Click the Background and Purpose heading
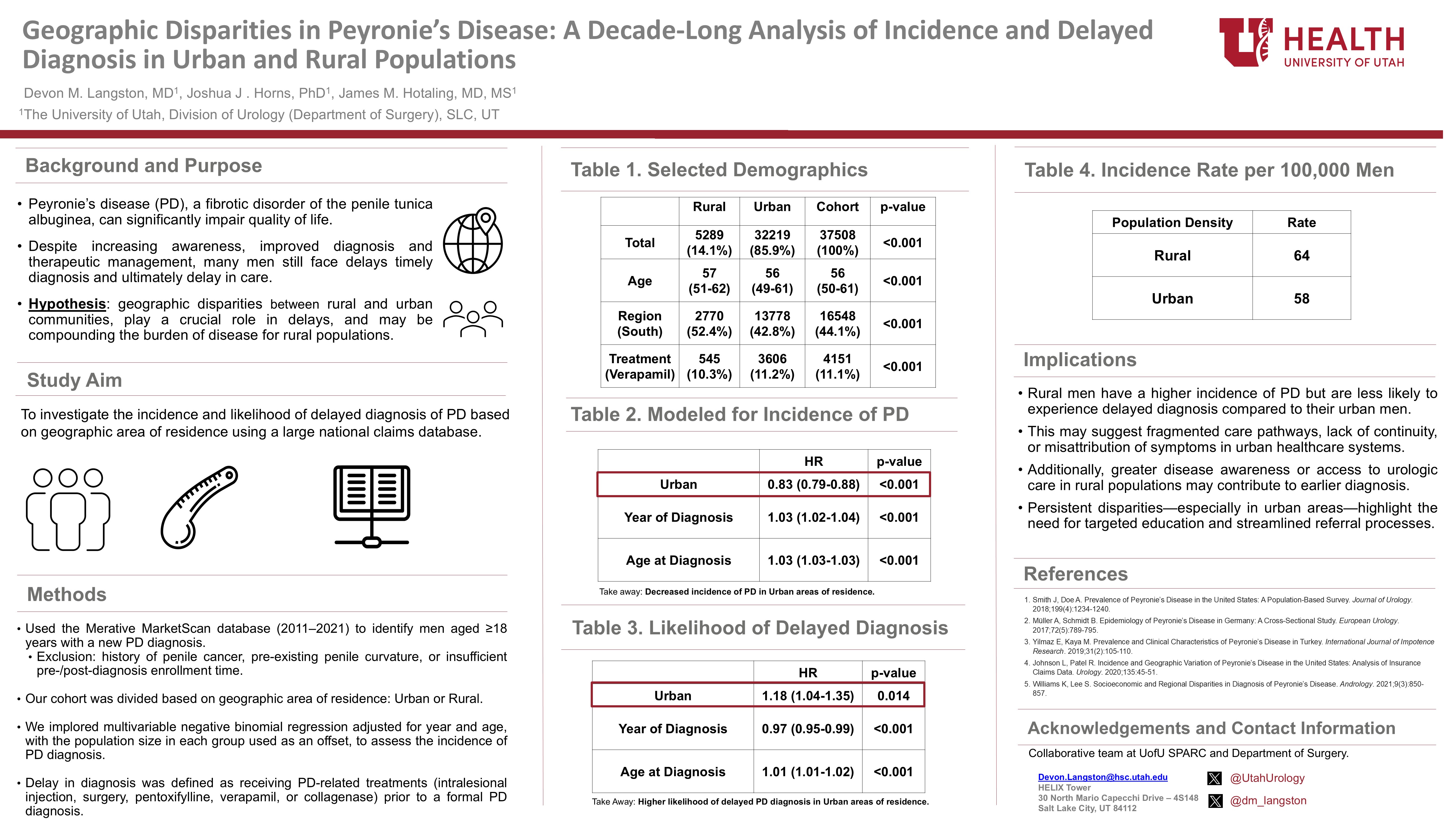The height and width of the screenshot is (819, 1456). click(144, 165)
